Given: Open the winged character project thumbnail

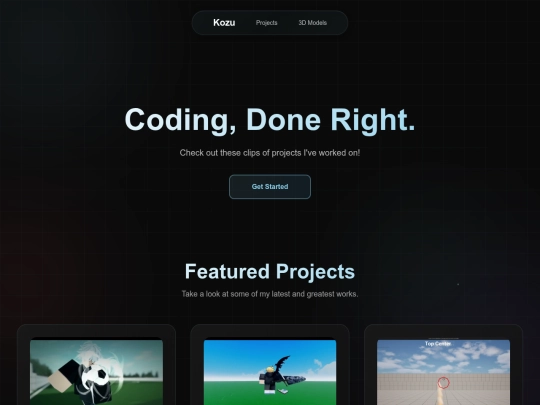Looking at the screenshot, I should (270, 372).
